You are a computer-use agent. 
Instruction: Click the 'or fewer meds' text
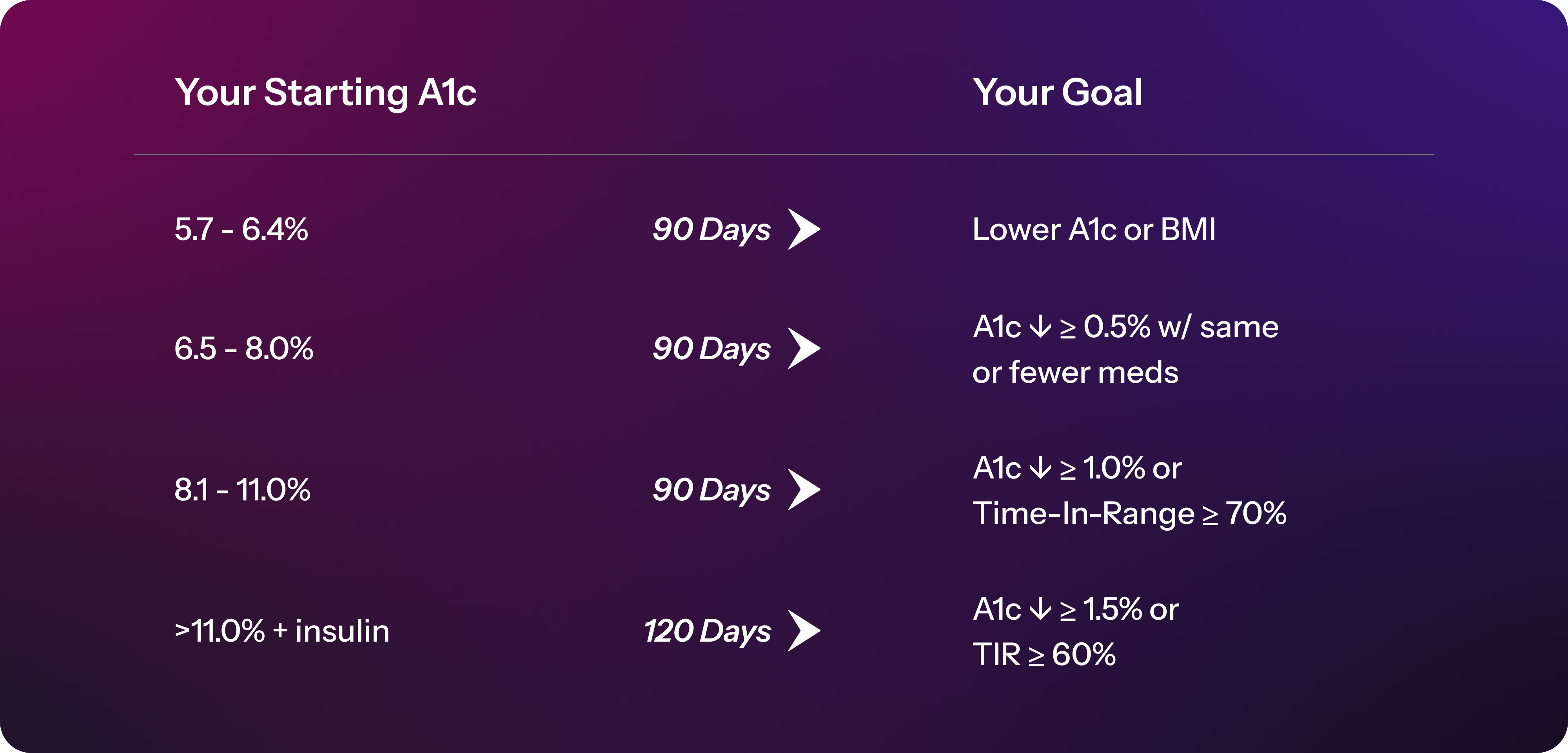(1075, 372)
